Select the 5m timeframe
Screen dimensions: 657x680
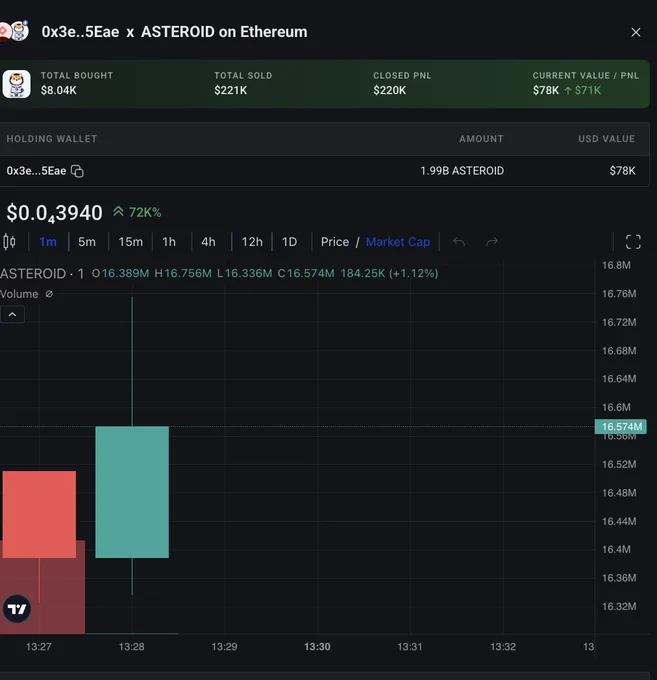tap(87, 242)
